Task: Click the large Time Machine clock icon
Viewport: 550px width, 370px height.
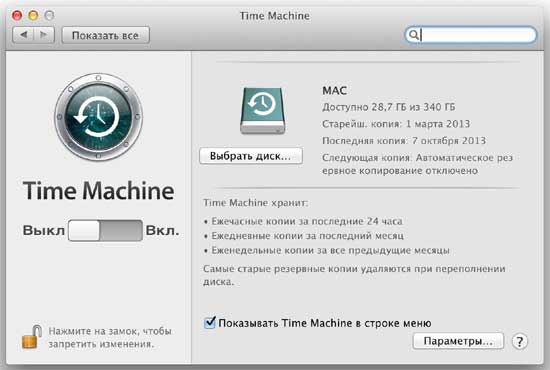Action: (98, 117)
